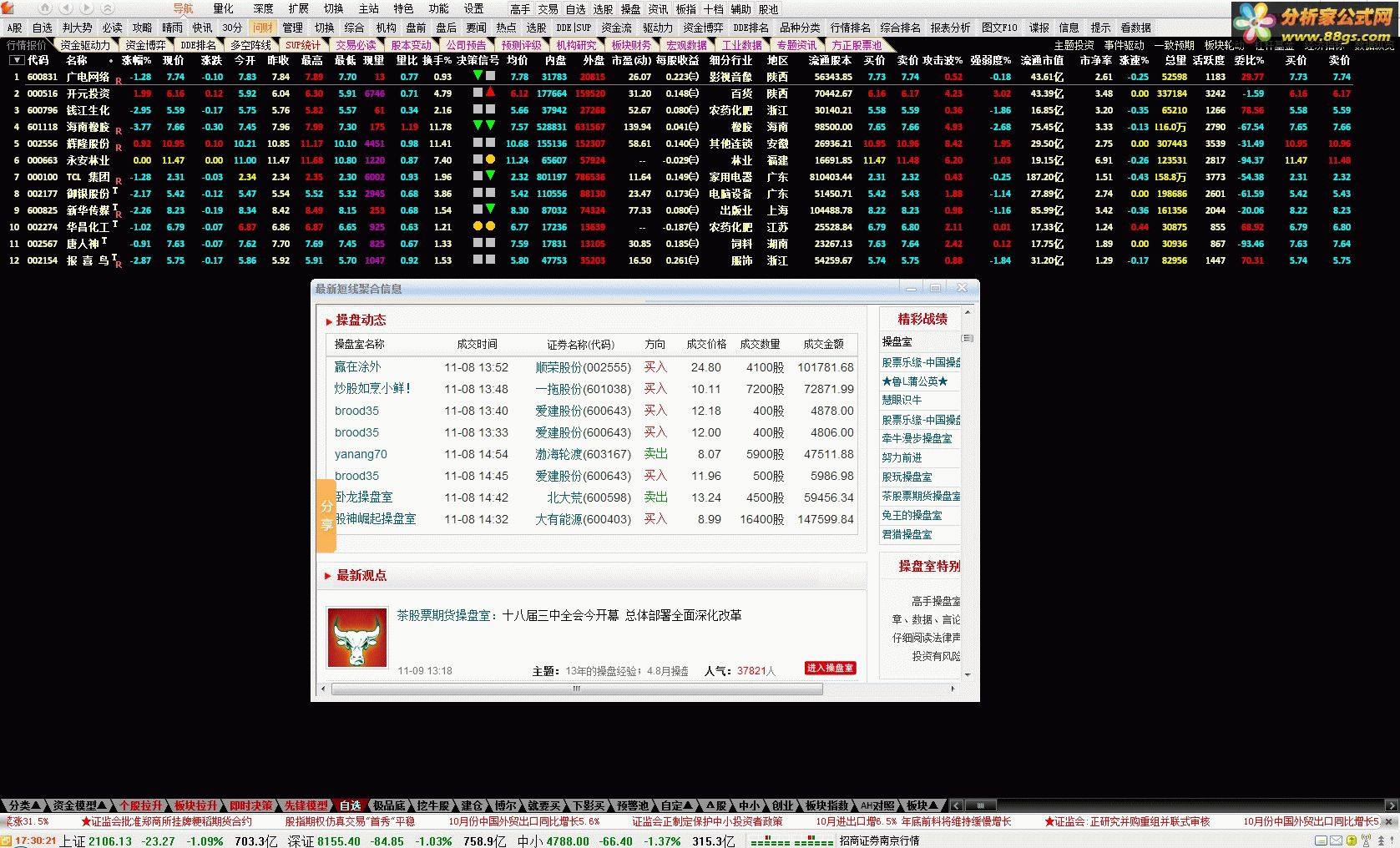Open the 深度 menu
Viewport: 1400px width, 848px height.
click(263, 8)
